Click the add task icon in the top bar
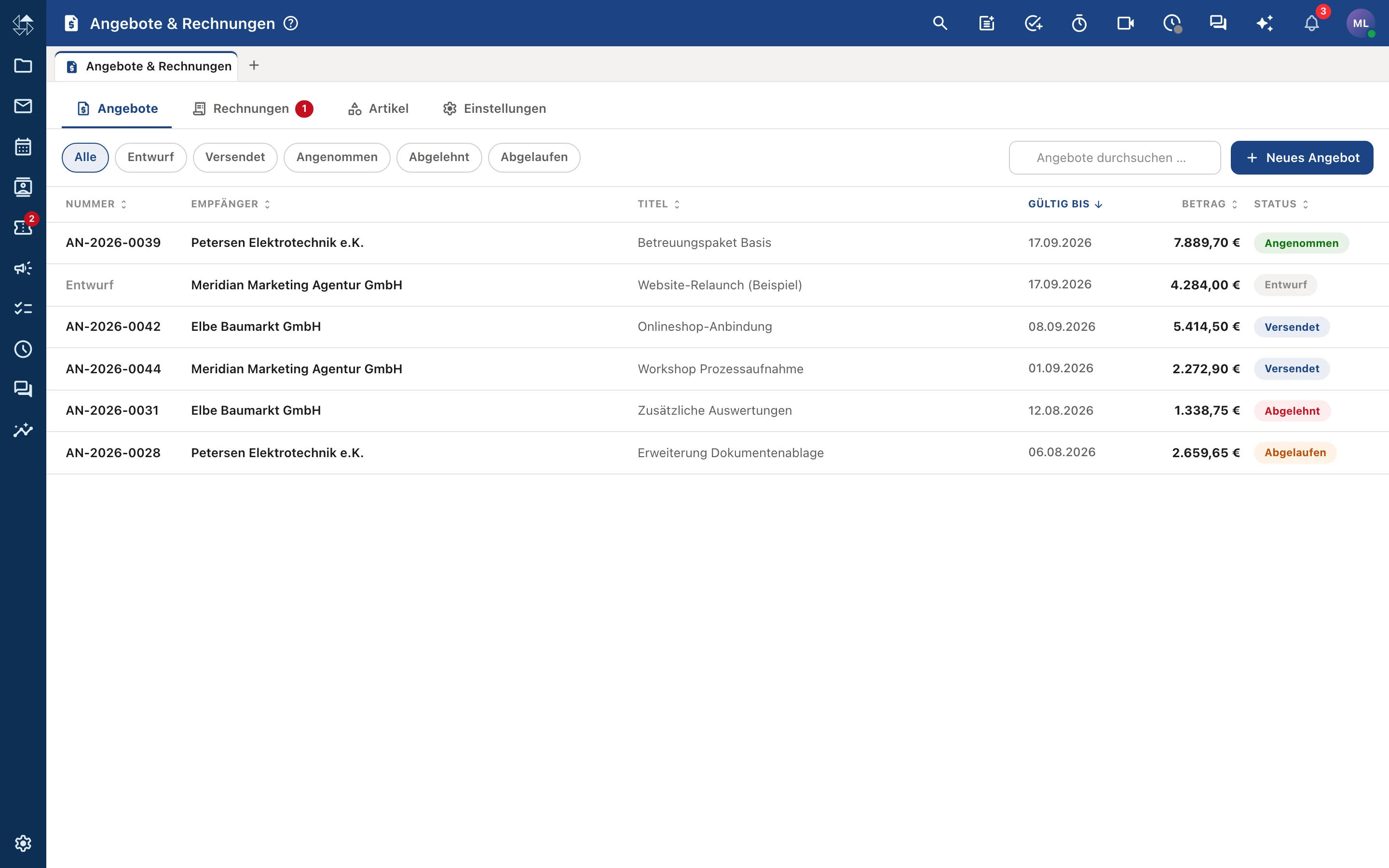Screen dimensions: 1389x868 (x=1033, y=23)
